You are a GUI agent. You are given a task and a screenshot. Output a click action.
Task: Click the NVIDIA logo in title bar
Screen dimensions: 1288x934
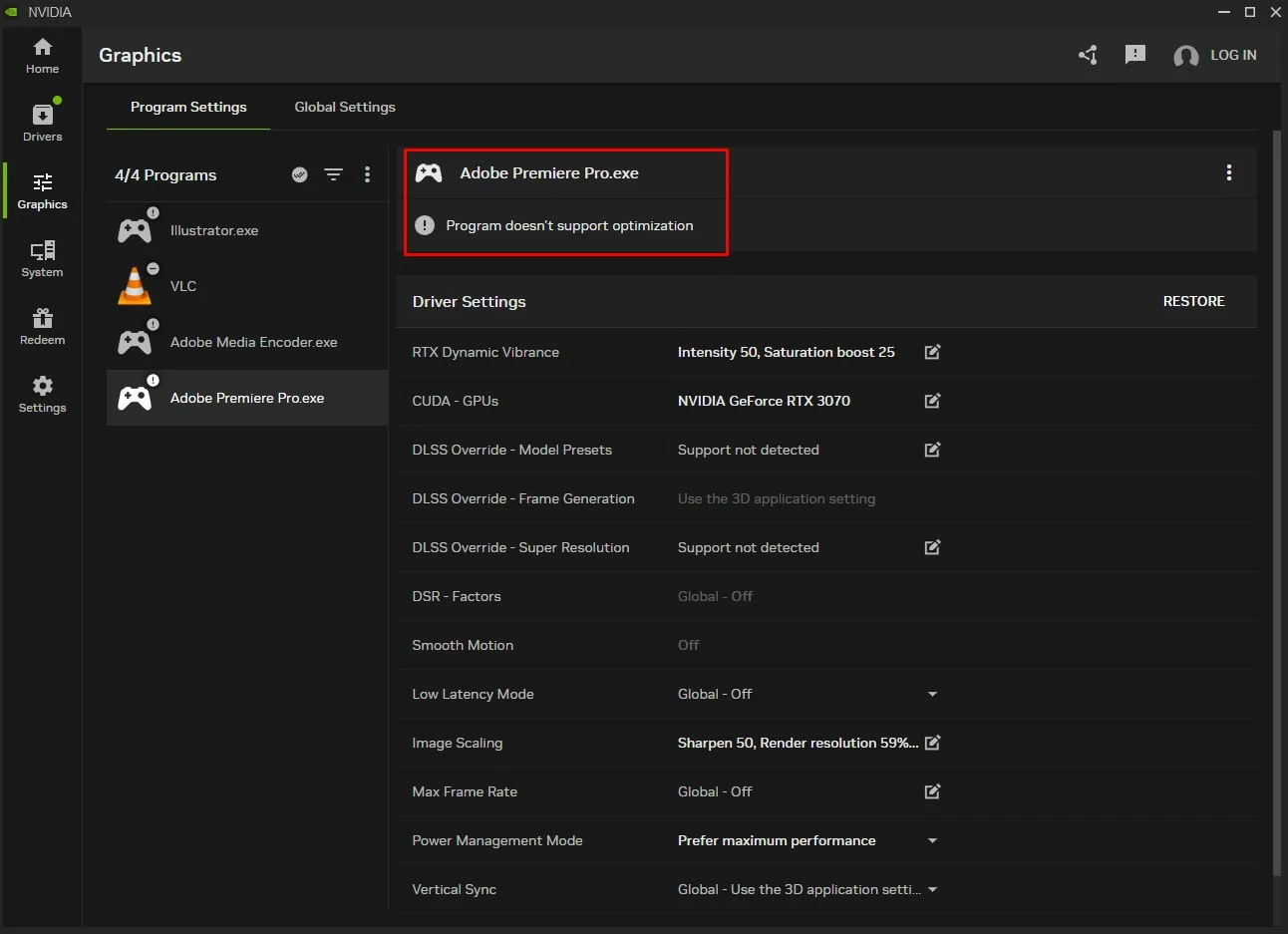(x=12, y=12)
